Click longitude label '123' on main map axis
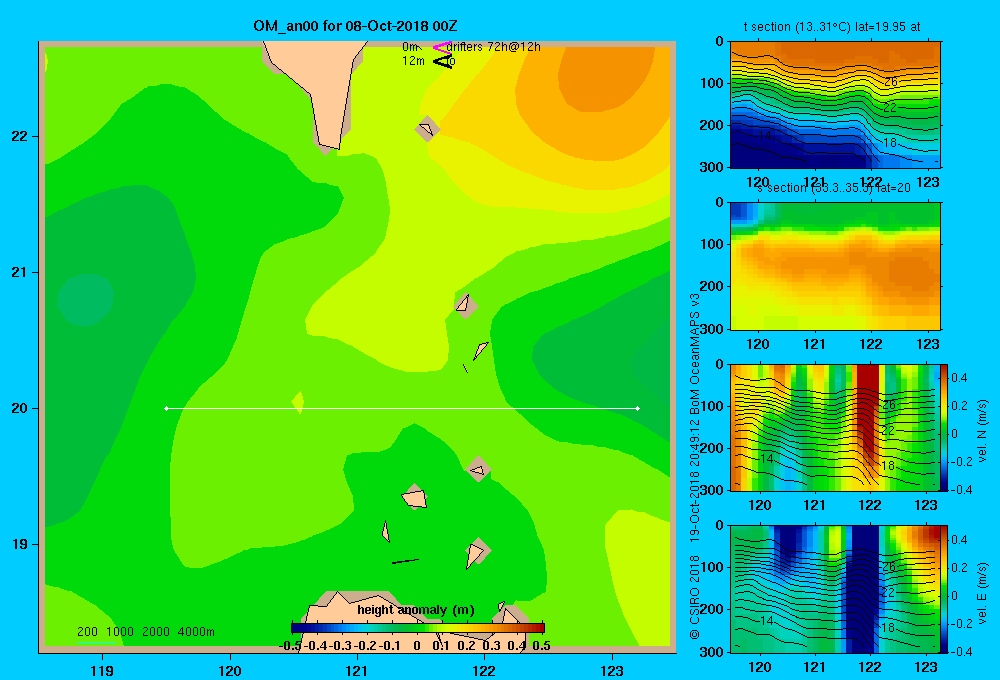1000x680 pixels. pos(612,670)
